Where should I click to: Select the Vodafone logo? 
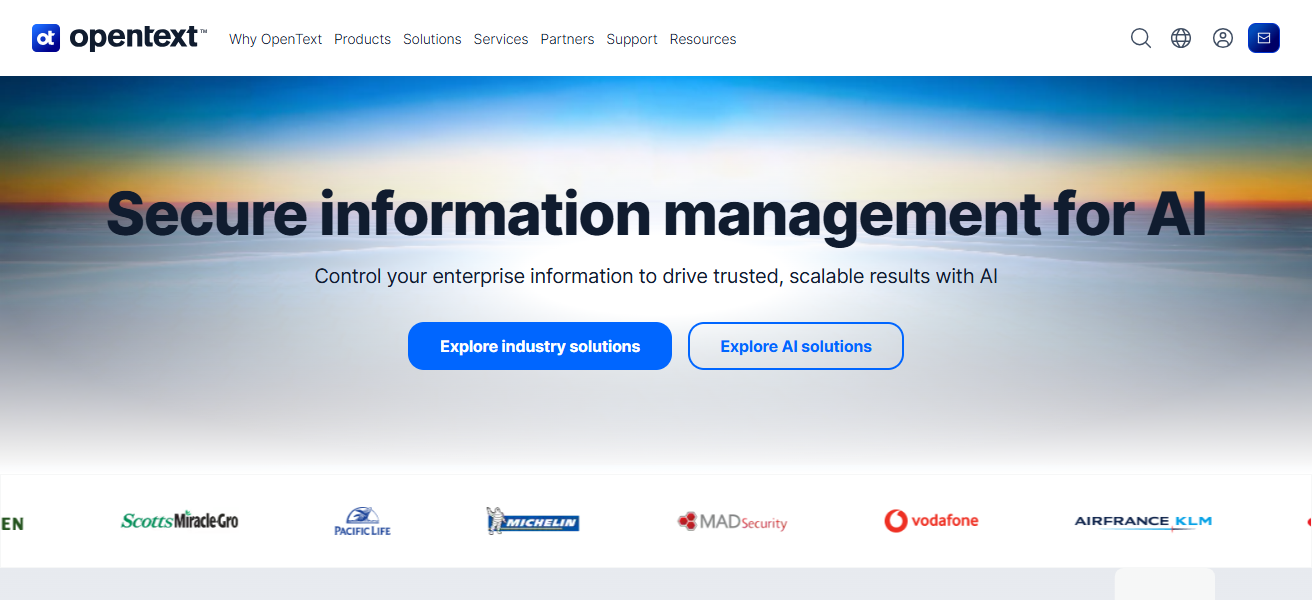tap(931, 520)
